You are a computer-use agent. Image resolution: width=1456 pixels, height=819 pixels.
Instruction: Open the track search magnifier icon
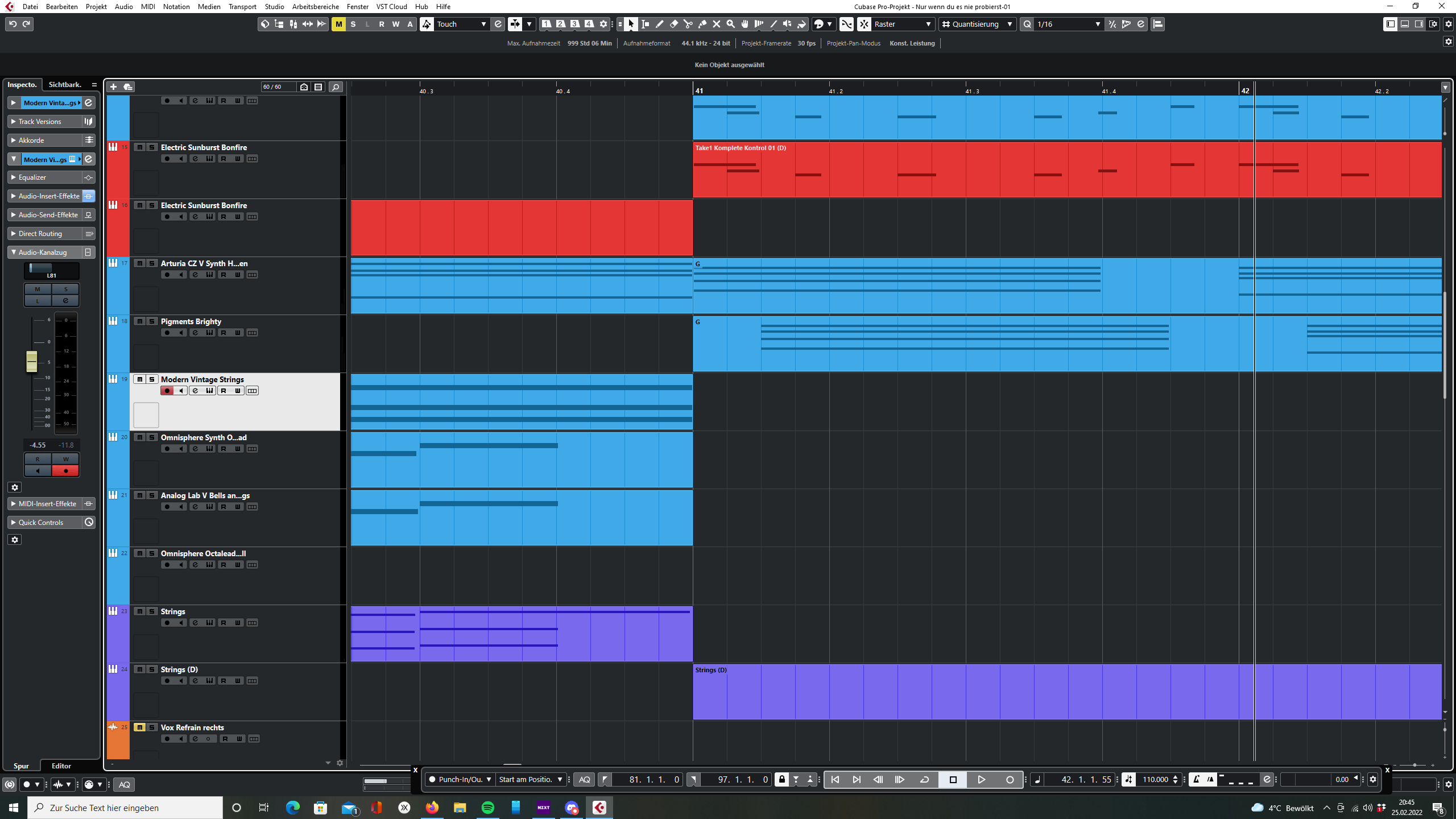[x=336, y=87]
